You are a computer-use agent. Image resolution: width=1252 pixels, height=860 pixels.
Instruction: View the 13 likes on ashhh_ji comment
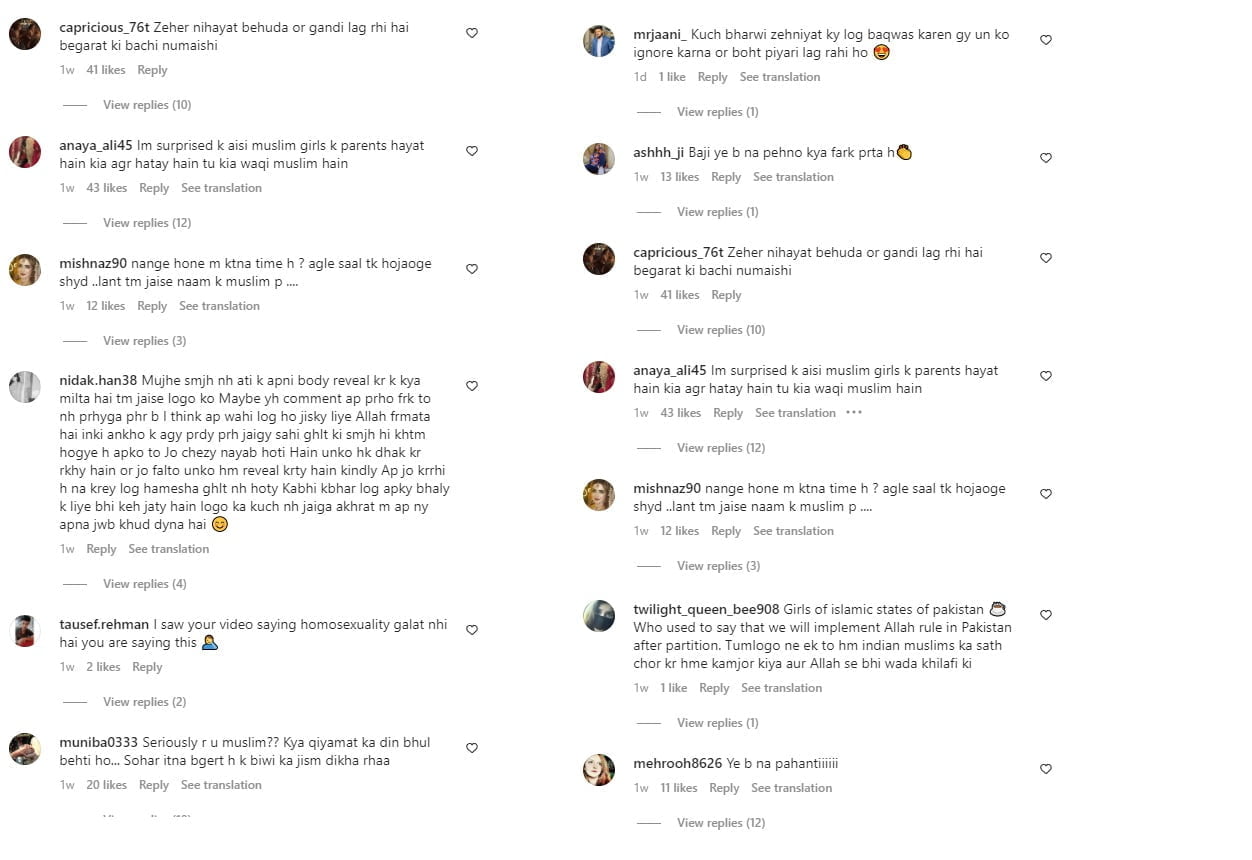tap(680, 177)
